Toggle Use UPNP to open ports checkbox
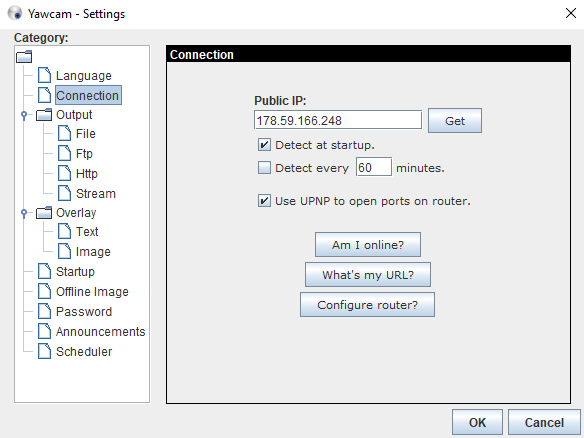 tap(264, 201)
